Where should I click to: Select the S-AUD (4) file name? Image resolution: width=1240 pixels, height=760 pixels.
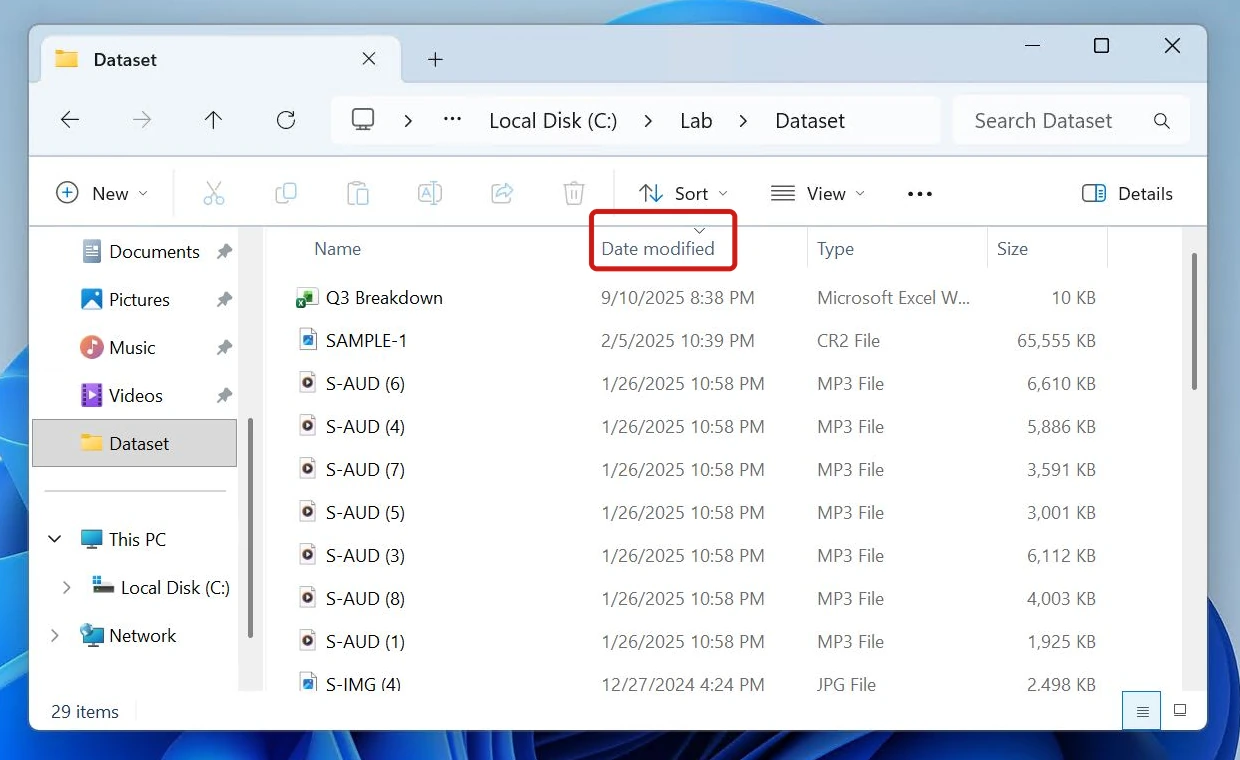[x=365, y=427]
